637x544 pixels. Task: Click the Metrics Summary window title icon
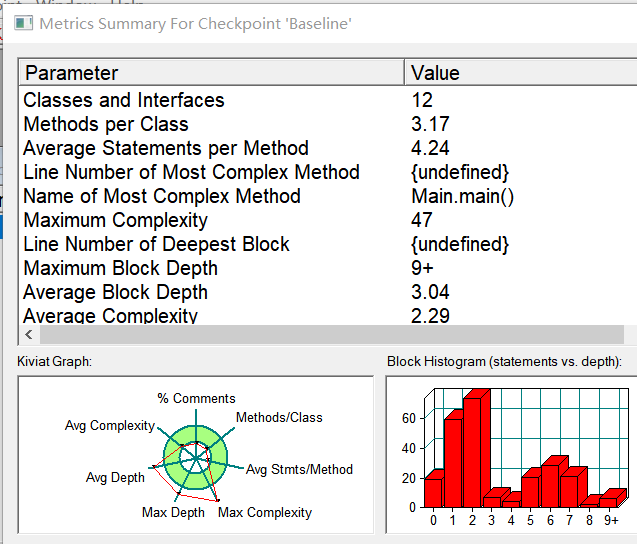click(x=23, y=23)
